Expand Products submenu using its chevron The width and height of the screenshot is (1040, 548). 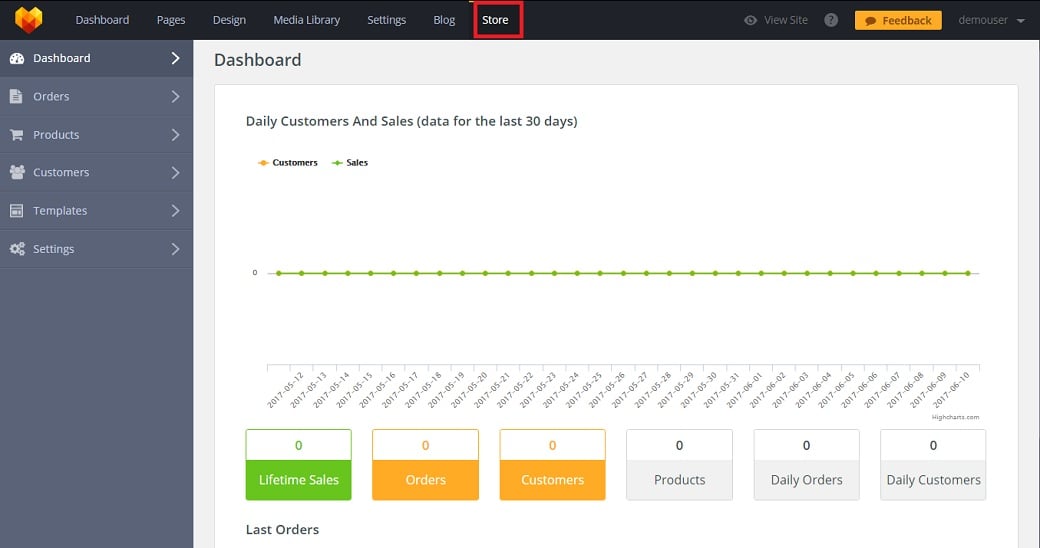[x=175, y=135]
